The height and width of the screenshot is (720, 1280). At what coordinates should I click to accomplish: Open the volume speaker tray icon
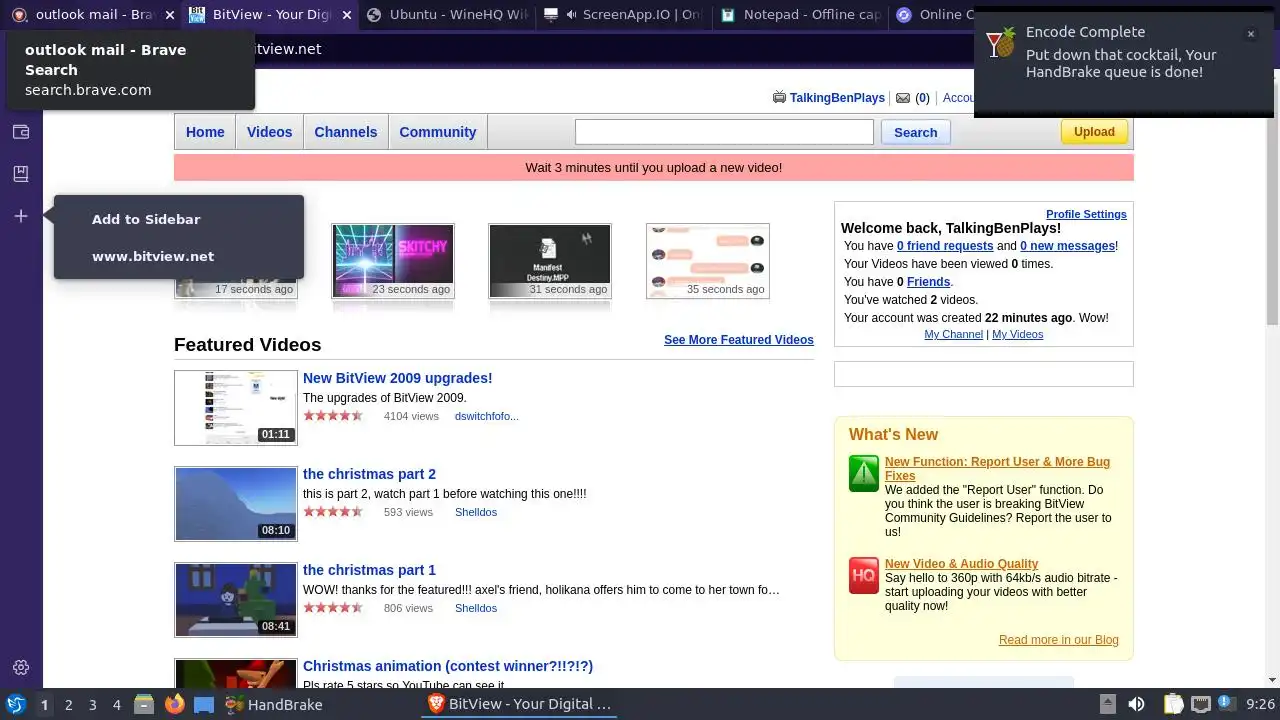pyautogui.click(x=1136, y=705)
